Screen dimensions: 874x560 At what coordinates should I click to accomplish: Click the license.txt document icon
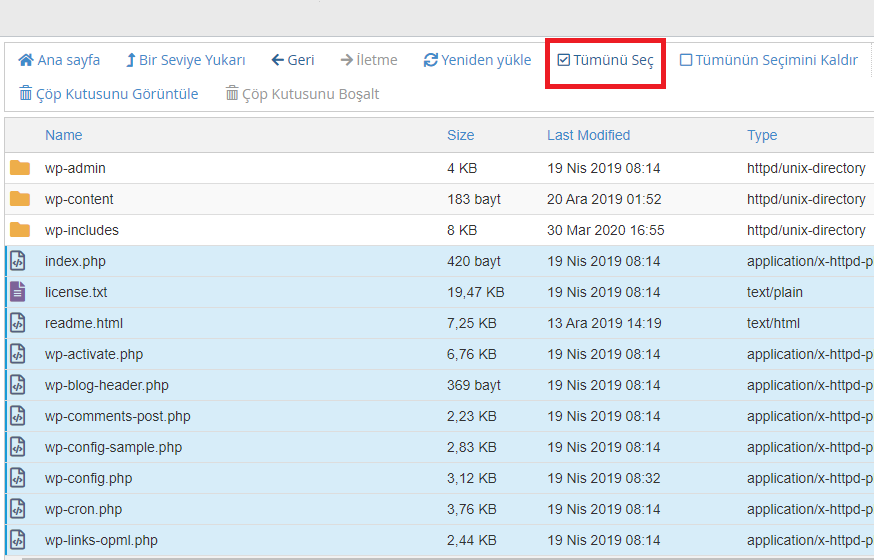(18, 292)
